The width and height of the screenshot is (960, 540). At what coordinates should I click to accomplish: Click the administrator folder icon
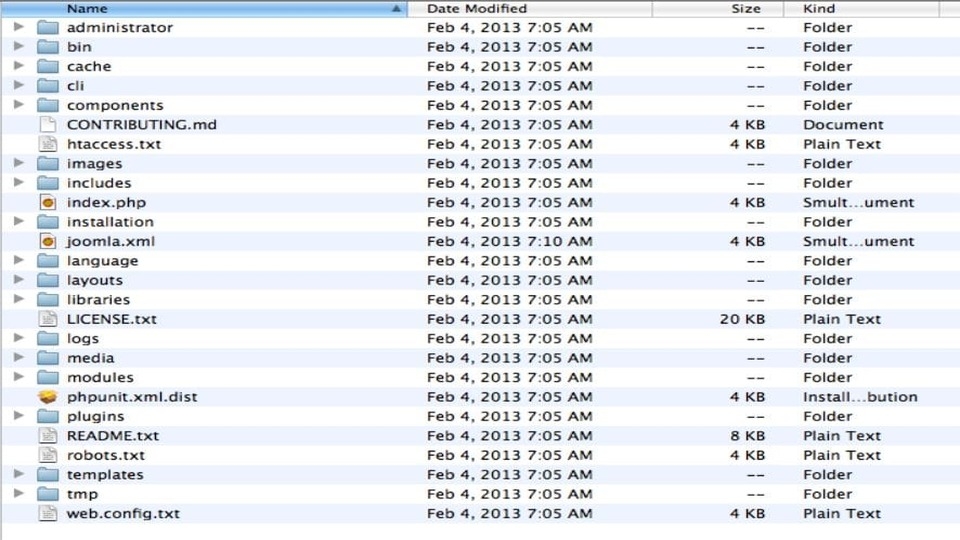(x=48, y=28)
